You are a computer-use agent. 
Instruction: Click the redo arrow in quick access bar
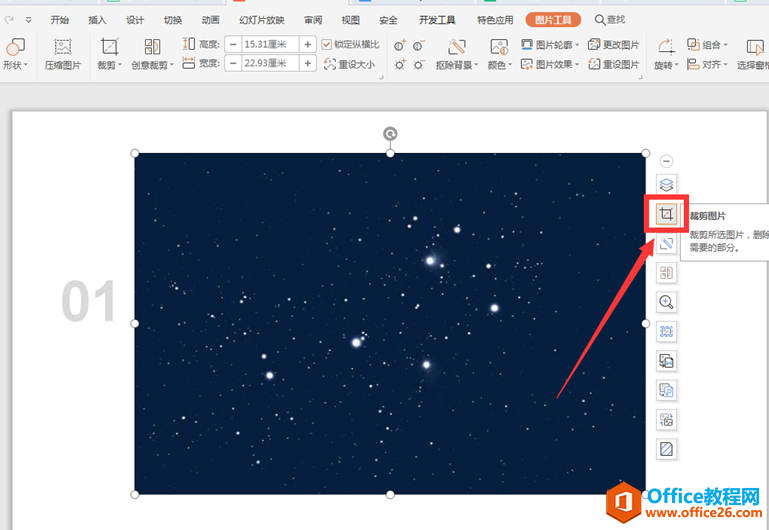tap(9, 20)
